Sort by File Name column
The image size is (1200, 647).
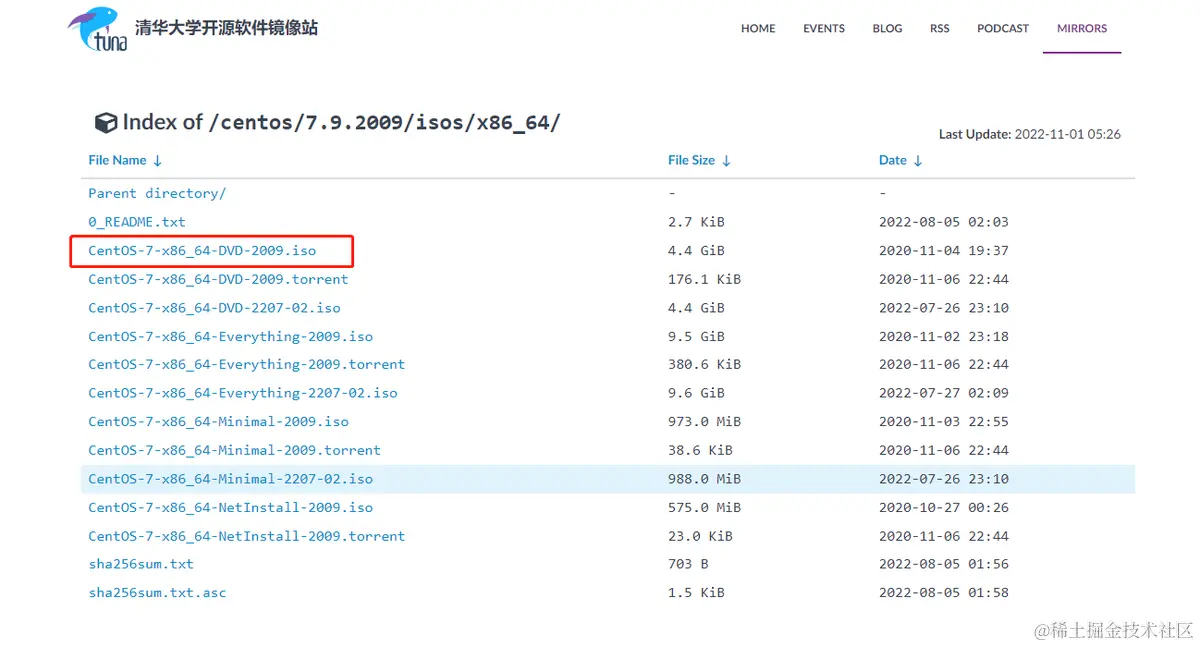click(x=125, y=160)
